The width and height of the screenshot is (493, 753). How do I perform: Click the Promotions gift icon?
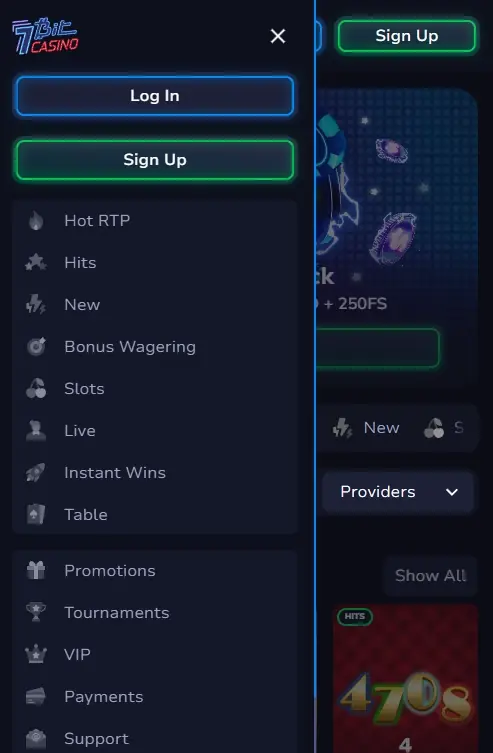click(x=36, y=571)
